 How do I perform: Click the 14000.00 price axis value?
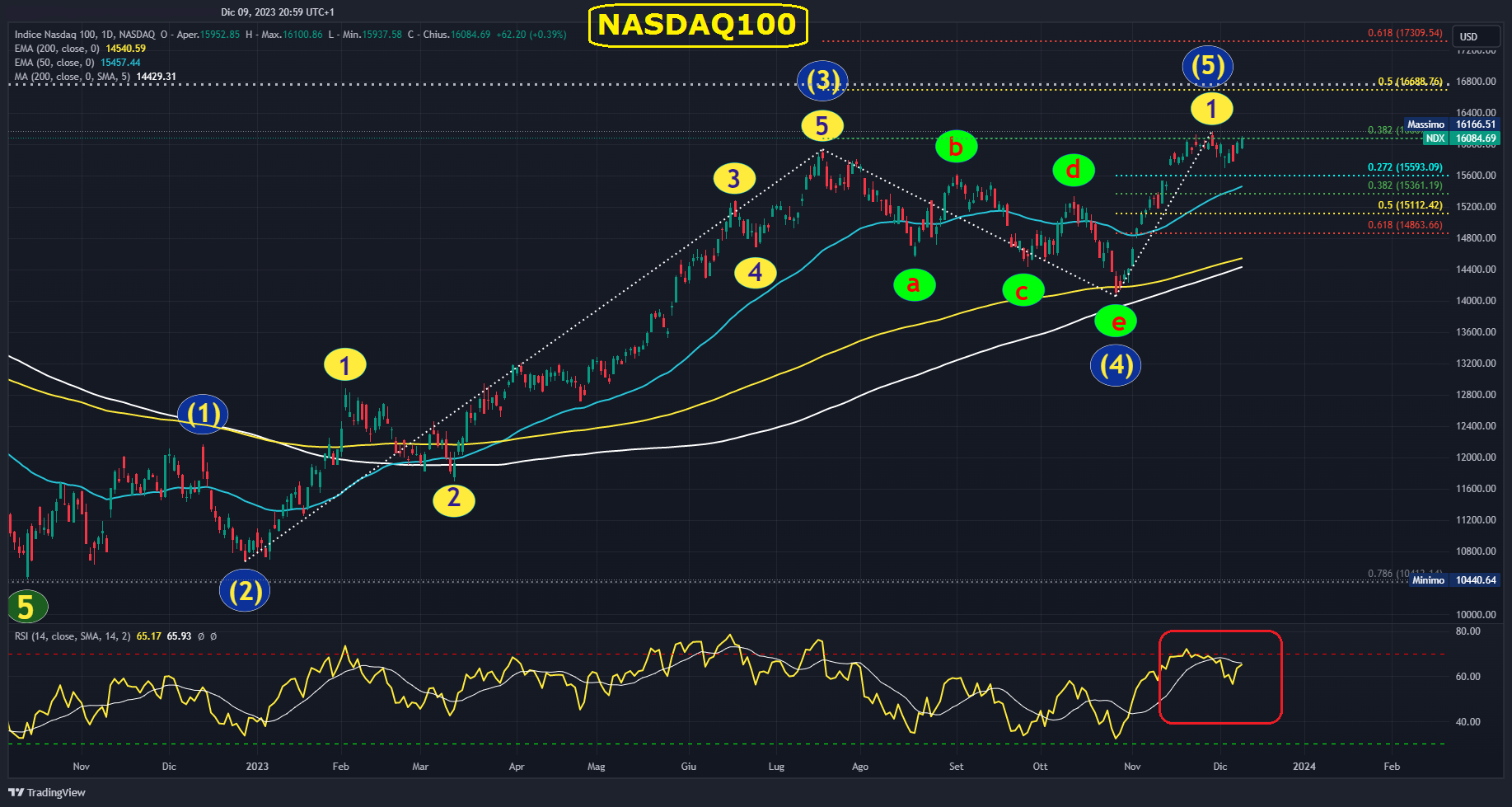(x=1476, y=301)
